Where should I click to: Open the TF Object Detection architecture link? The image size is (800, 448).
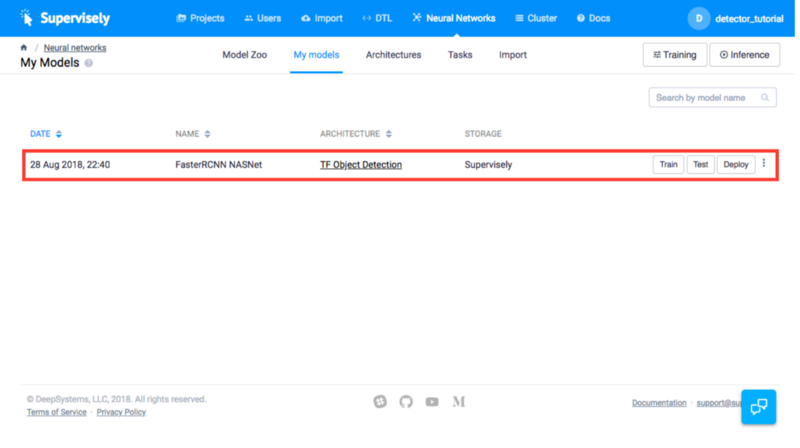pos(361,165)
